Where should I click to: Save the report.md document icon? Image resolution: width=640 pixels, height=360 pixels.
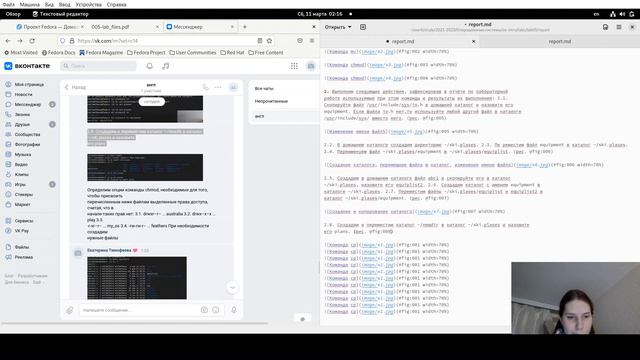click(605, 27)
